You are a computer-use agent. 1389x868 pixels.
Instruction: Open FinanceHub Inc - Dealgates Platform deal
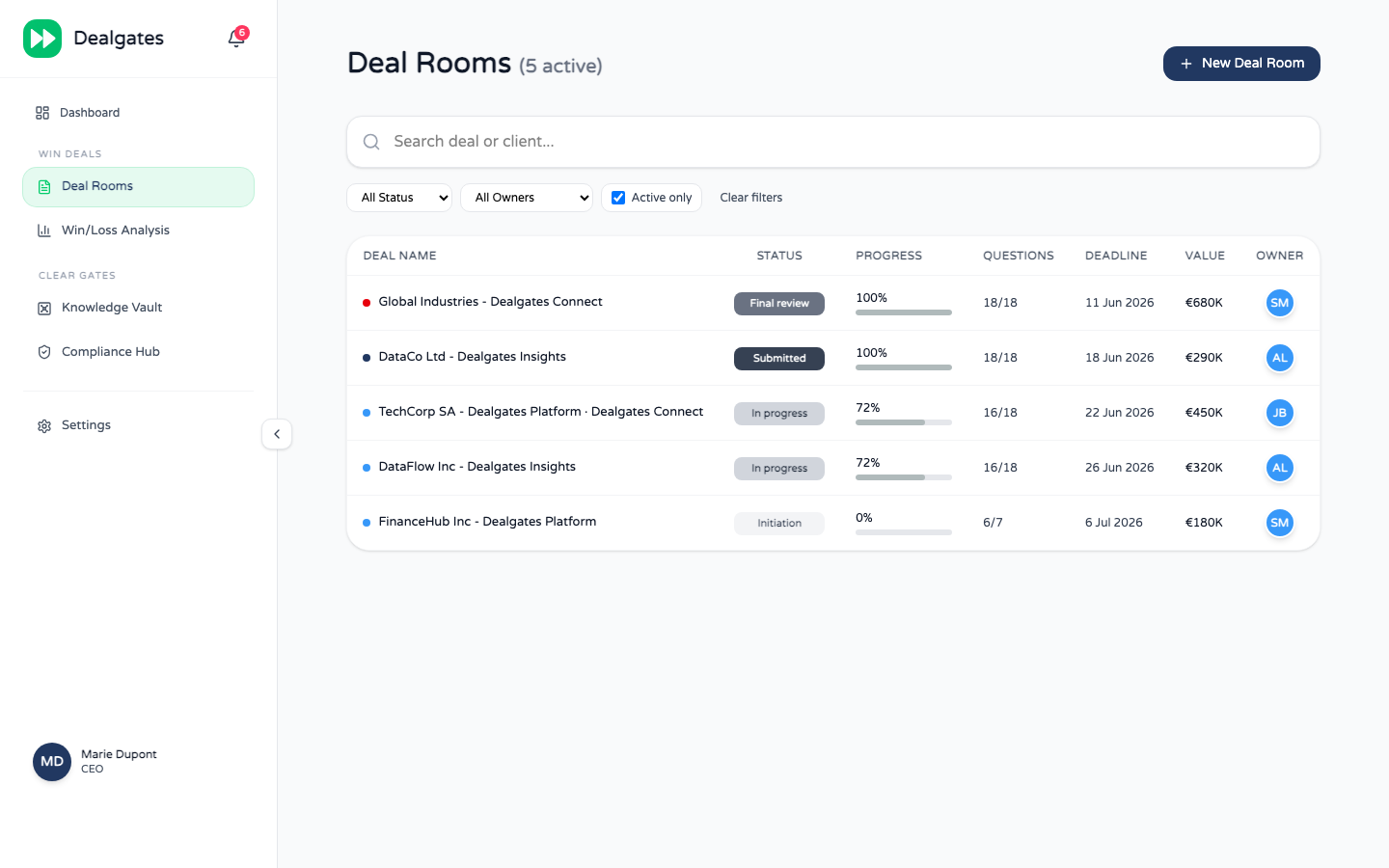click(x=487, y=522)
